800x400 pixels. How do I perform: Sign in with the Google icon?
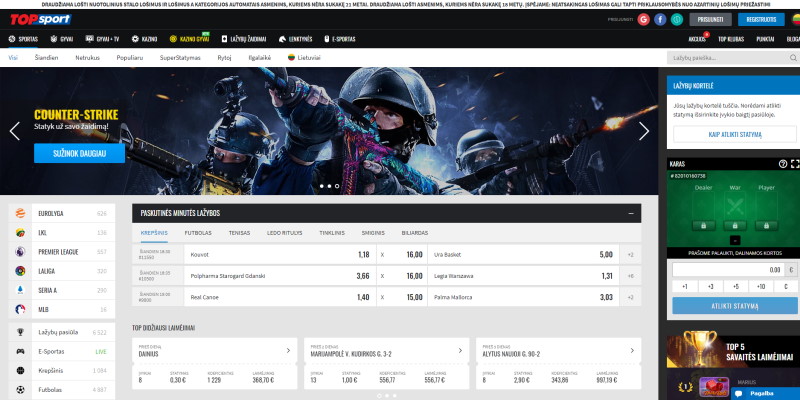point(644,19)
